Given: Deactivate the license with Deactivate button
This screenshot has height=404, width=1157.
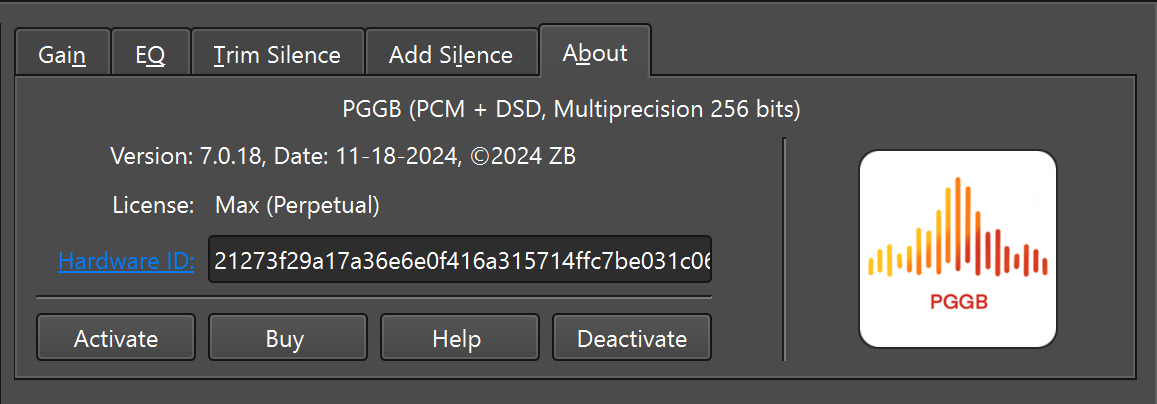Looking at the screenshot, I should coord(632,338).
